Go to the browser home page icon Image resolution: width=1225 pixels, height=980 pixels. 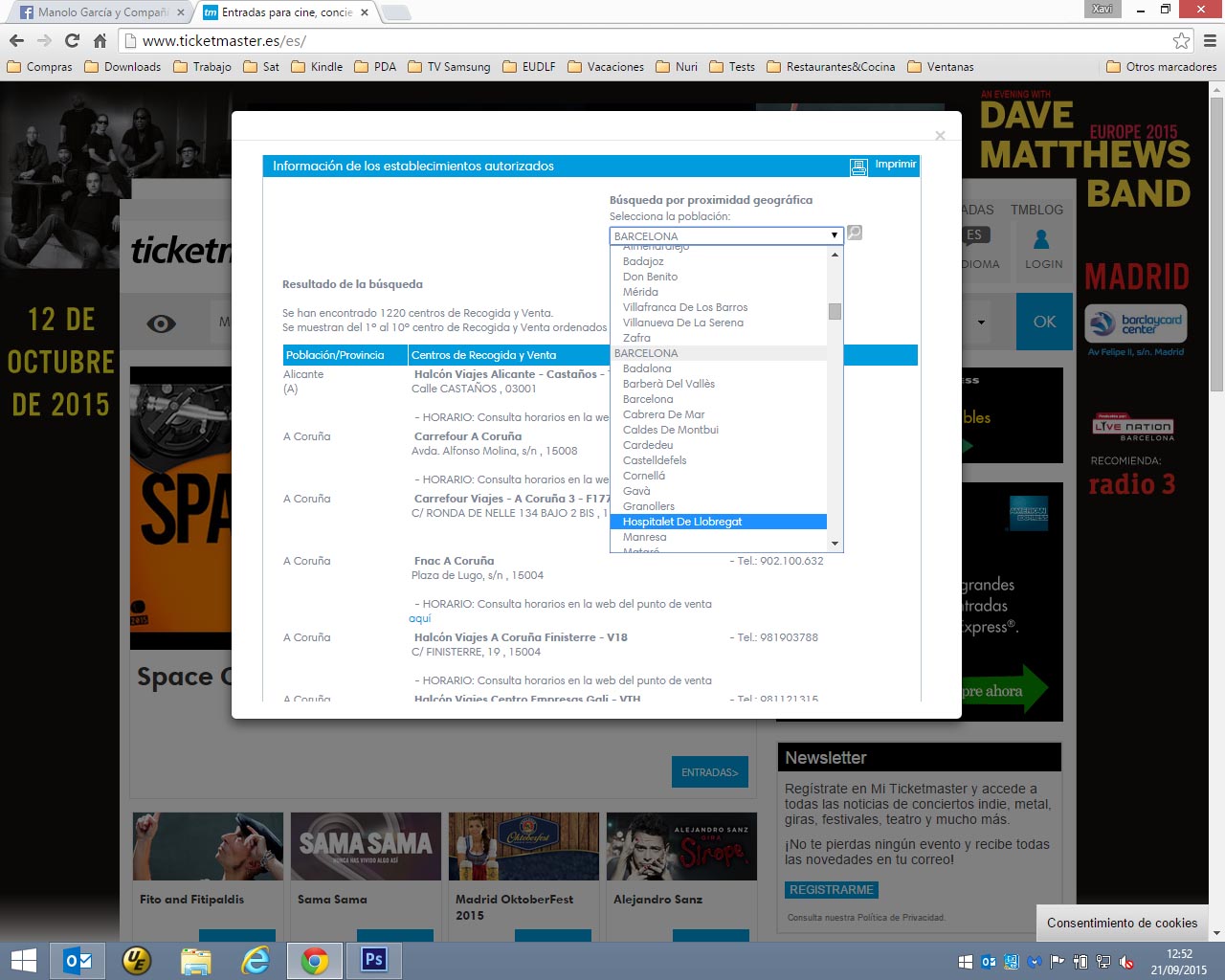[100, 40]
